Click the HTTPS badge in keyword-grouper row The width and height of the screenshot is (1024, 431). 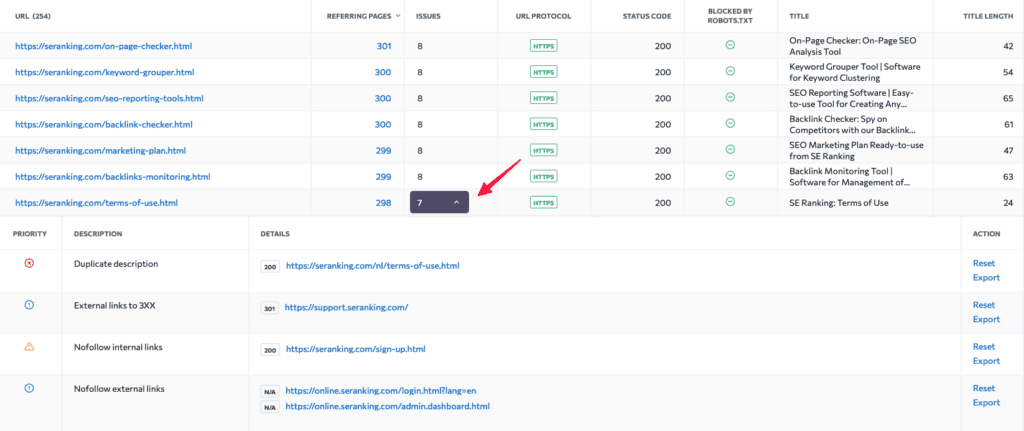pos(543,72)
